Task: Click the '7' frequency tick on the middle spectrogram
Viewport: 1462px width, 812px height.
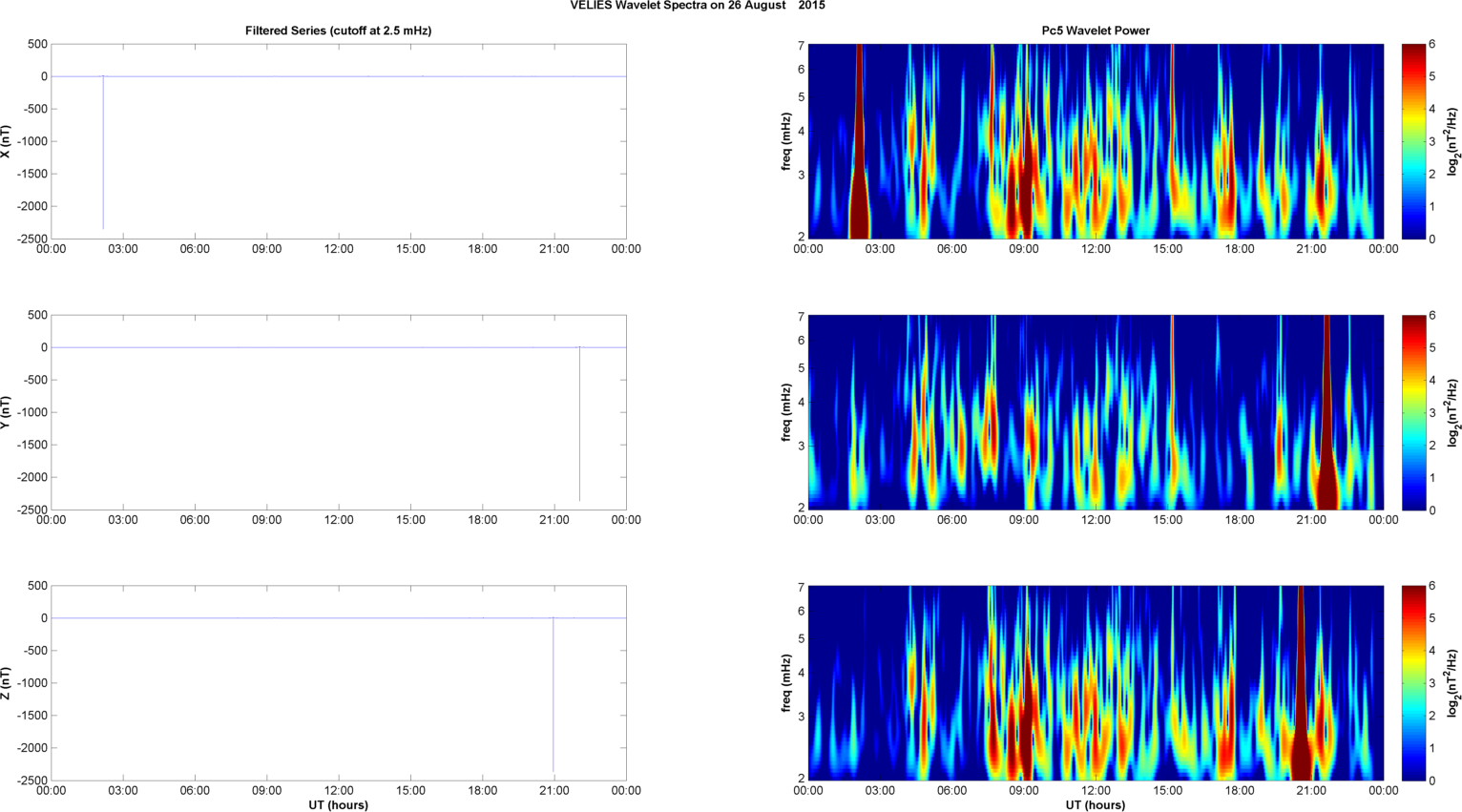Action: [x=802, y=316]
